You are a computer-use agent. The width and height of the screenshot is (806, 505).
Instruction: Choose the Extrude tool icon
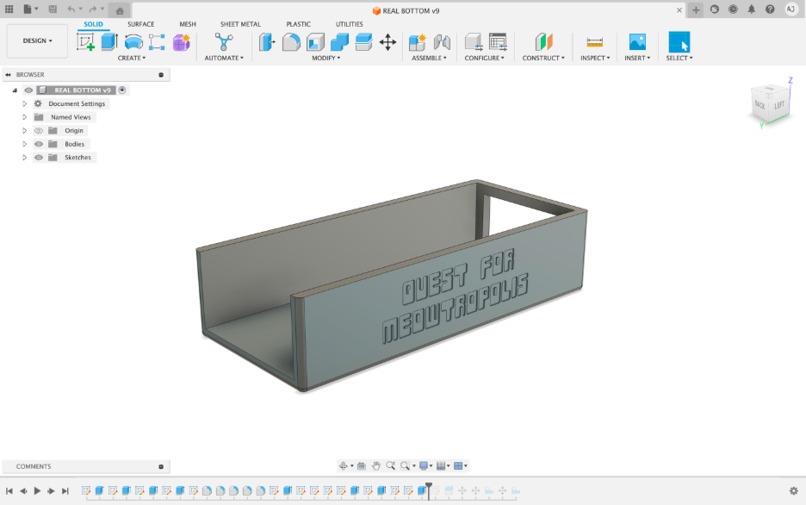109,42
